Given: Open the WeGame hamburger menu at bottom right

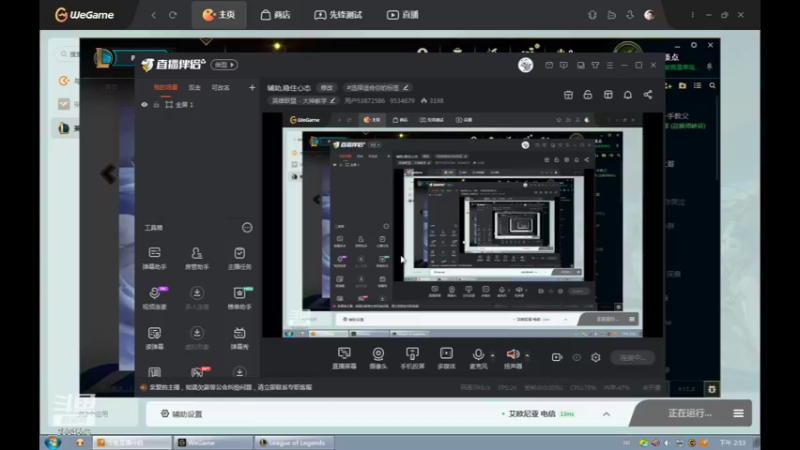Looking at the screenshot, I should click(x=738, y=413).
